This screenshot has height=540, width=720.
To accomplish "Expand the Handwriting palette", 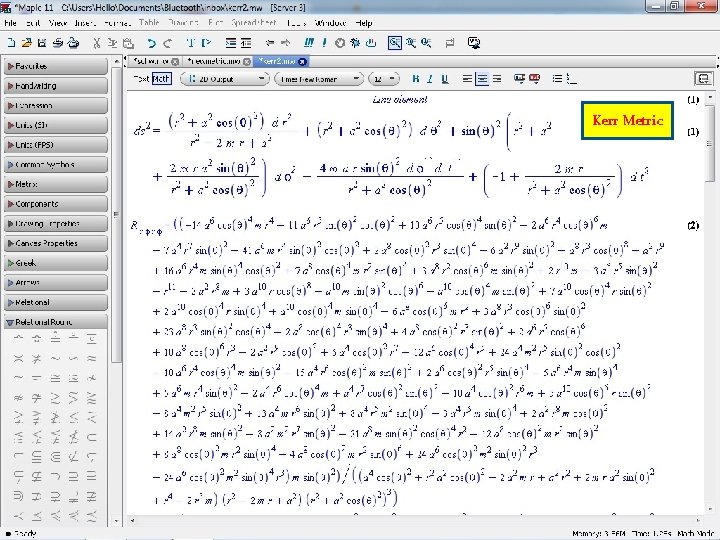I will point(56,86).
